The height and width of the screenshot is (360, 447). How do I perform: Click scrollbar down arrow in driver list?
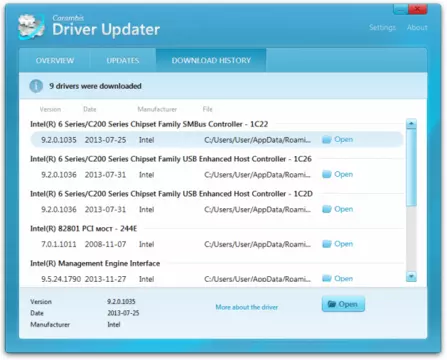pyautogui.click(x=411, y=276)
